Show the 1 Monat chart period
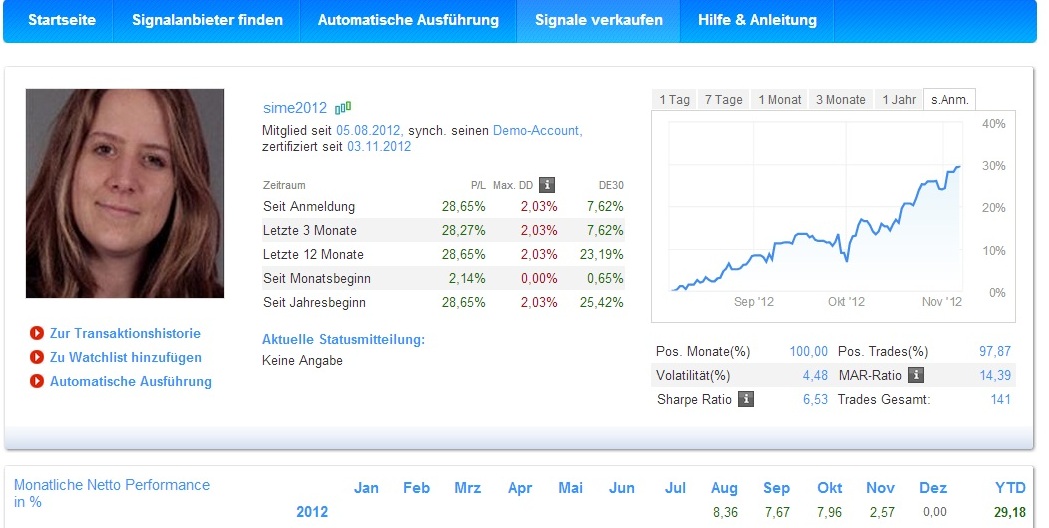Image resolution: width=1049 pixels, height=528 pixels. pyautogui.click(x=780, y=100)
